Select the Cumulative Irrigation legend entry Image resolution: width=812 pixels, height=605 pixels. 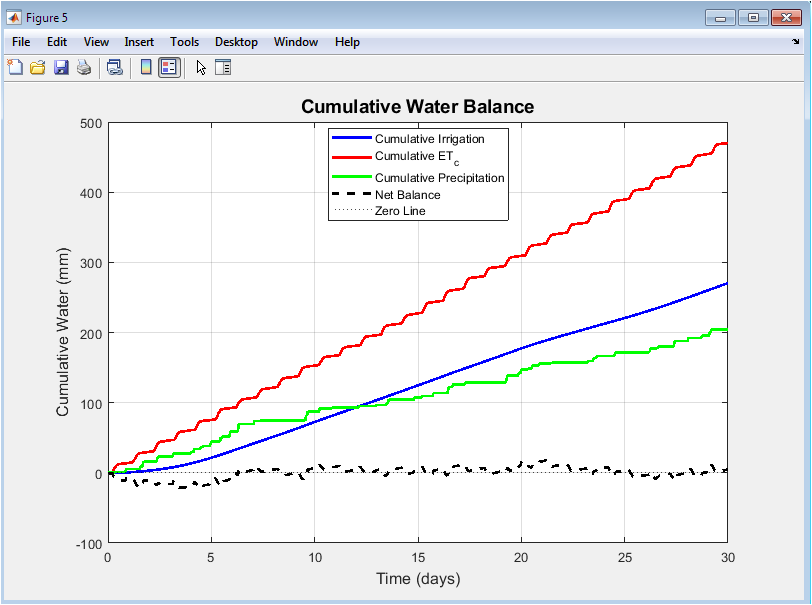pyautogui.click(x=429, y=139)
